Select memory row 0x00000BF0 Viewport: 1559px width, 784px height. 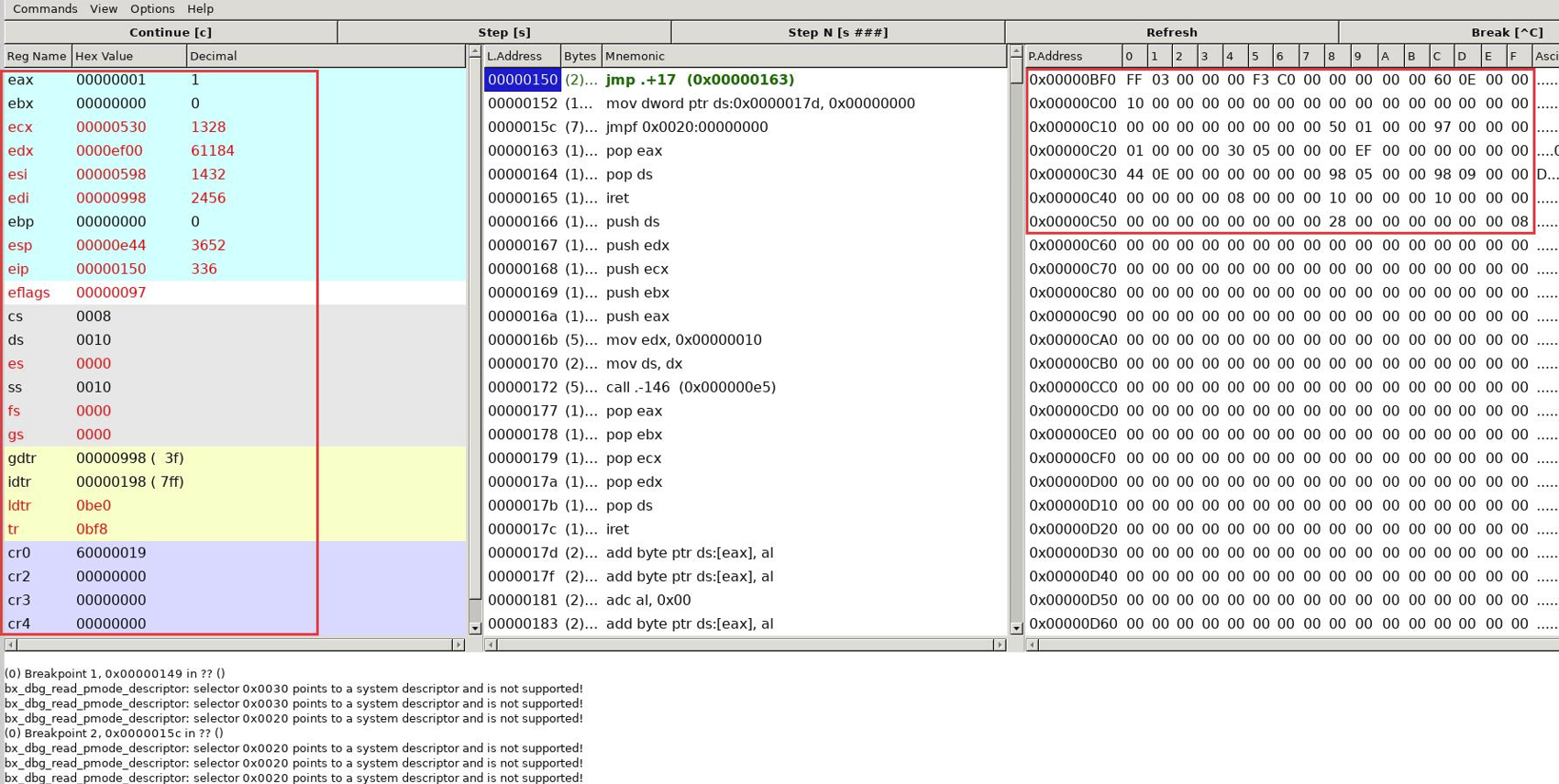1291,80
